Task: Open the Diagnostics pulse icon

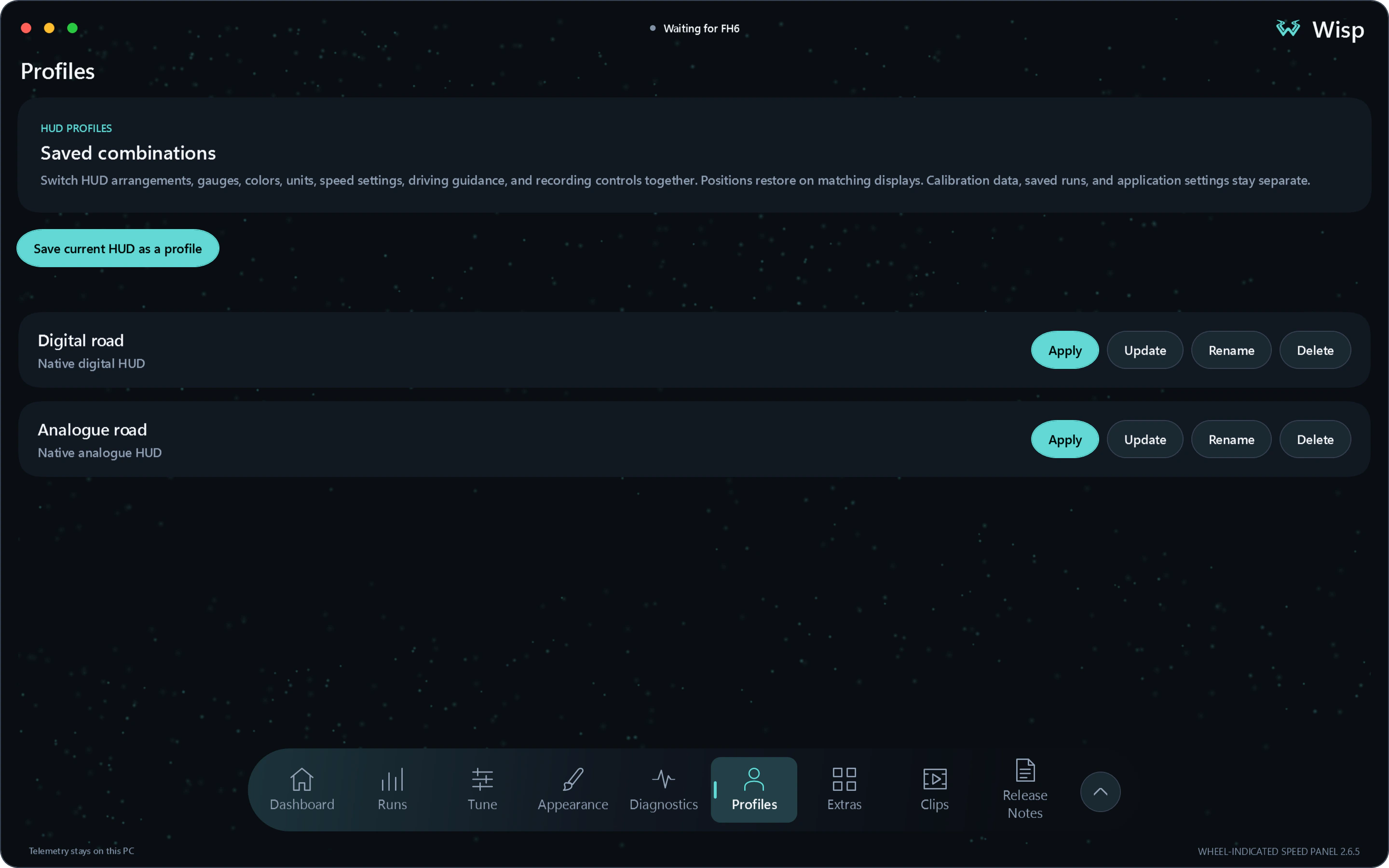Action: point(664,779)
